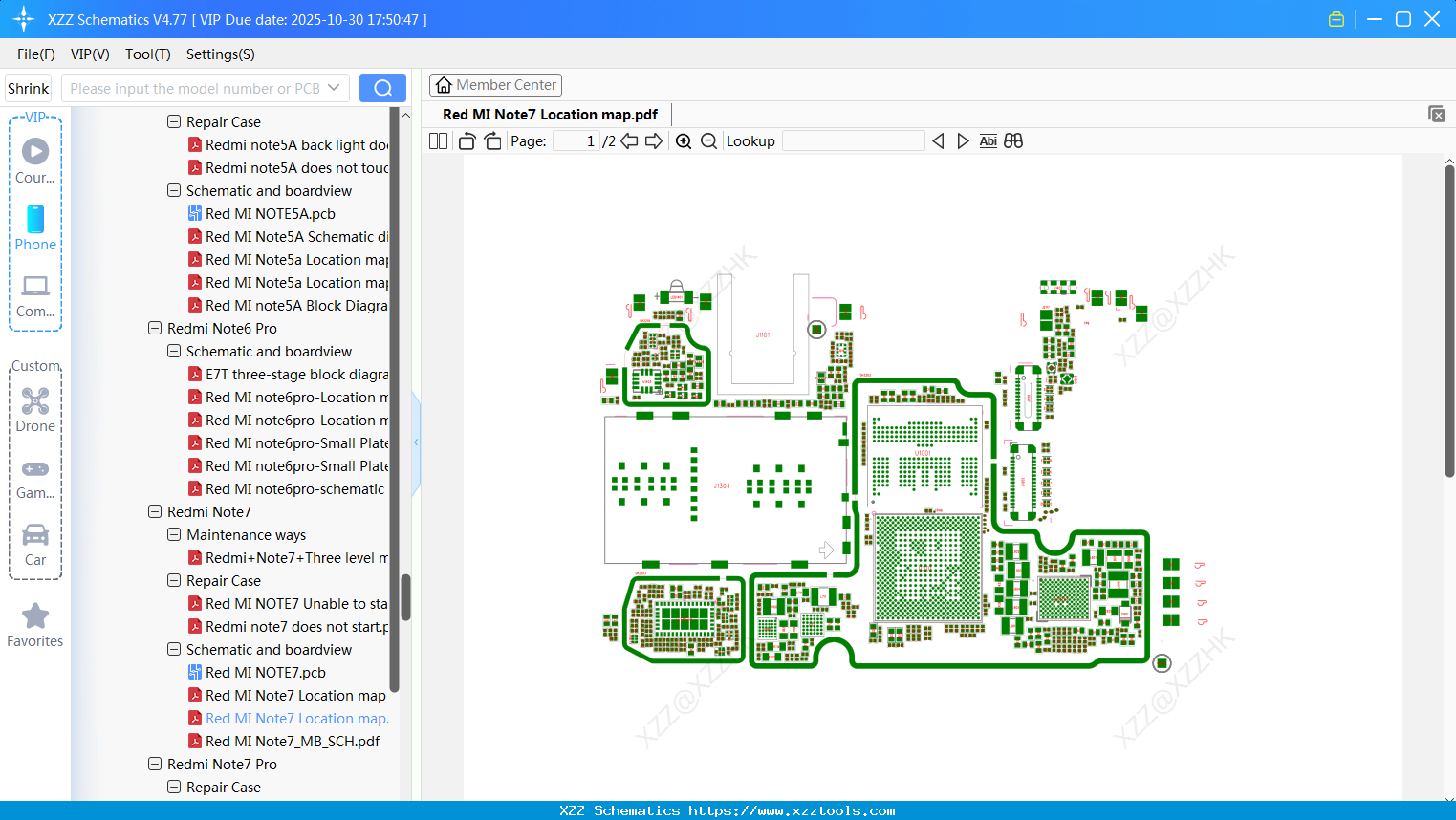
Task: Rotate the page clockwise
Action: click(x=492, y=141)
